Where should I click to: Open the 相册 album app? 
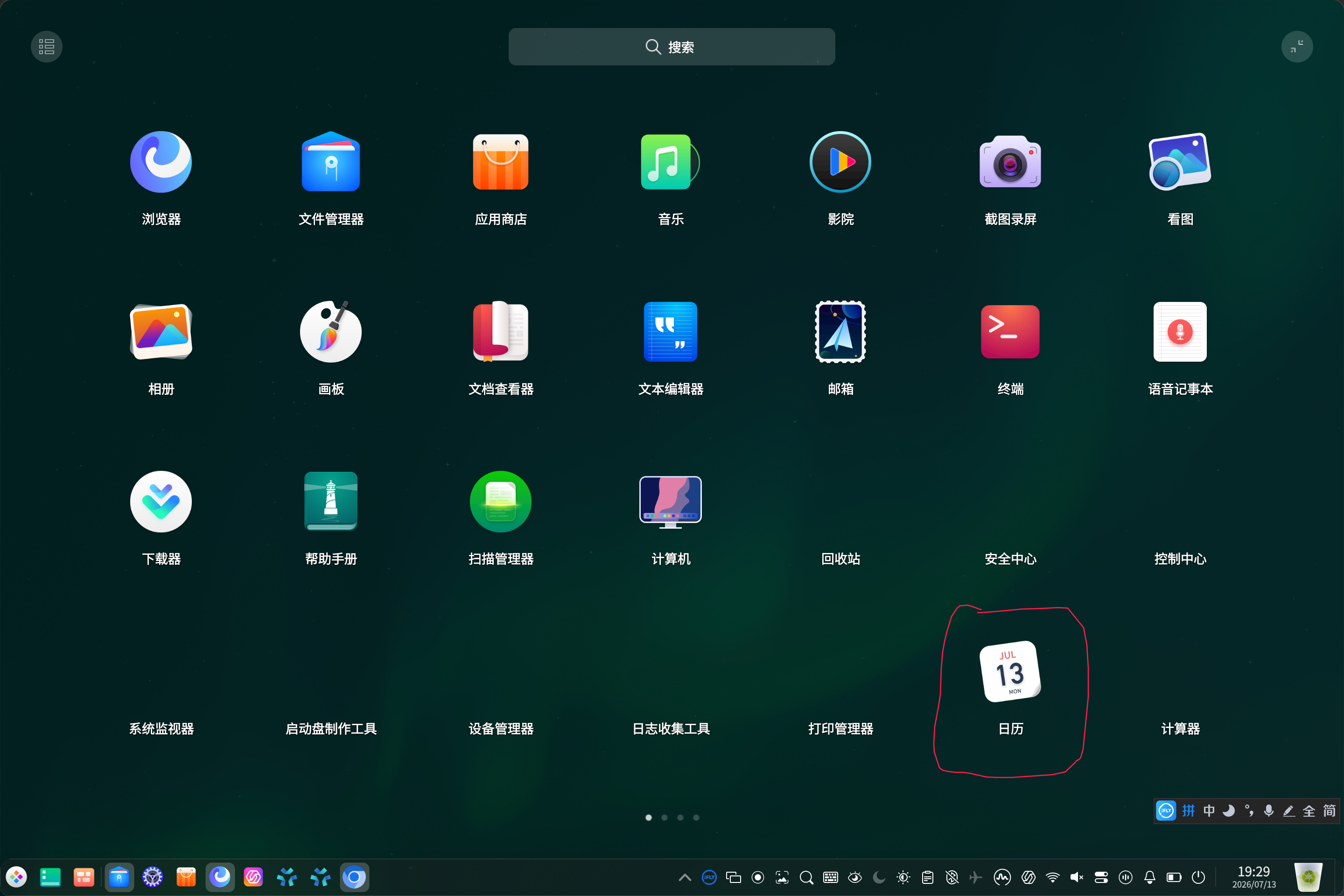[x=161, y=332]
